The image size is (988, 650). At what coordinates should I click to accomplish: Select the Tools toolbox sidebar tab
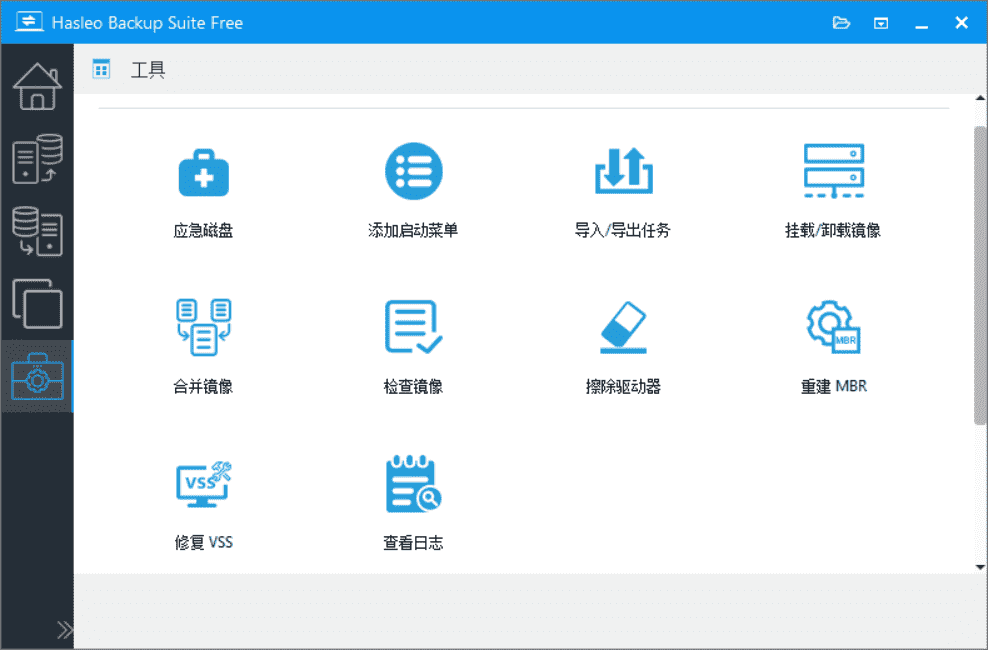click(x=37, y=376)
